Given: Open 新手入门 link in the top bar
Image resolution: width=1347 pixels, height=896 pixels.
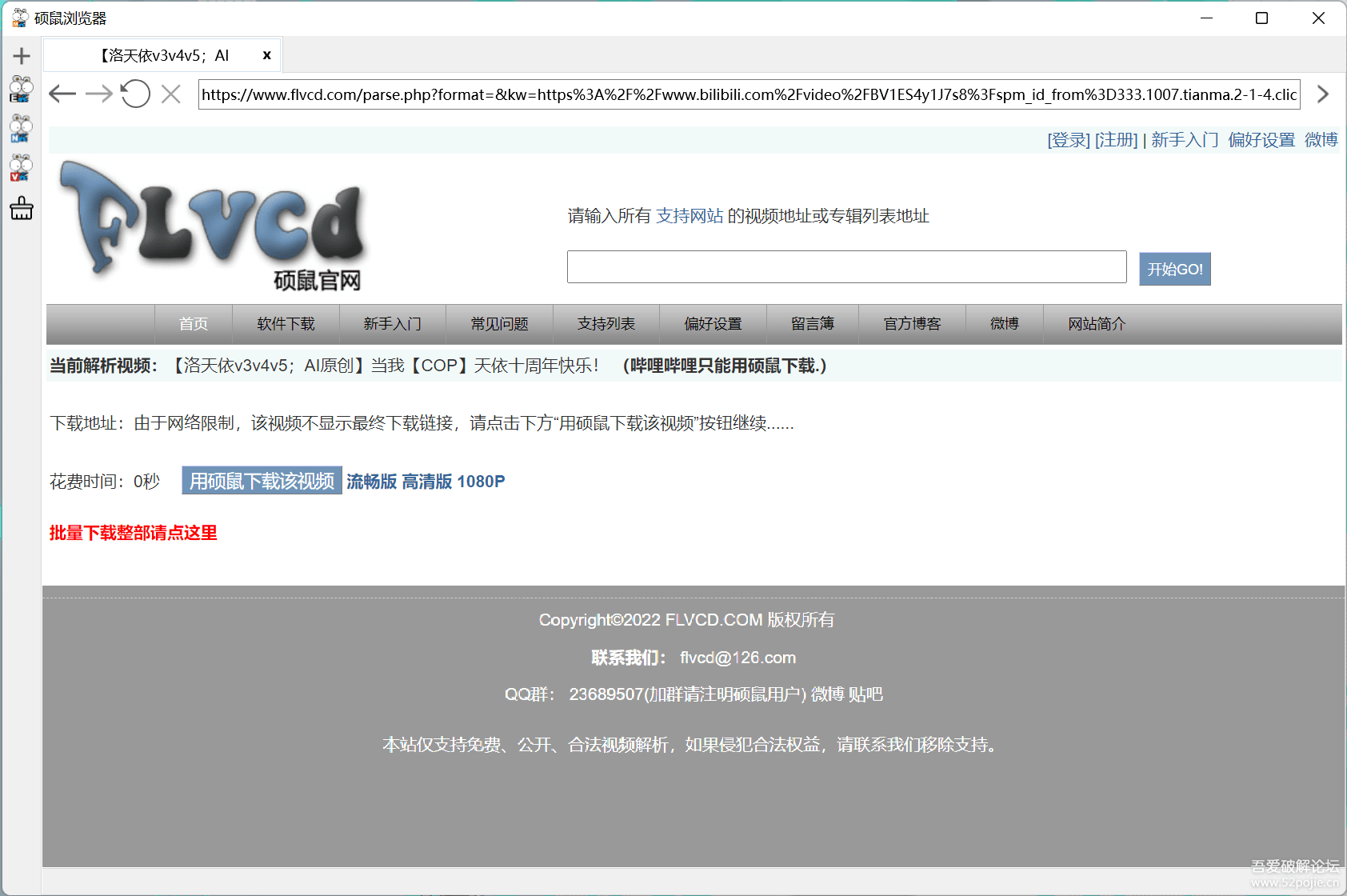Looking at the screenshot, I should coord(1185,140).
